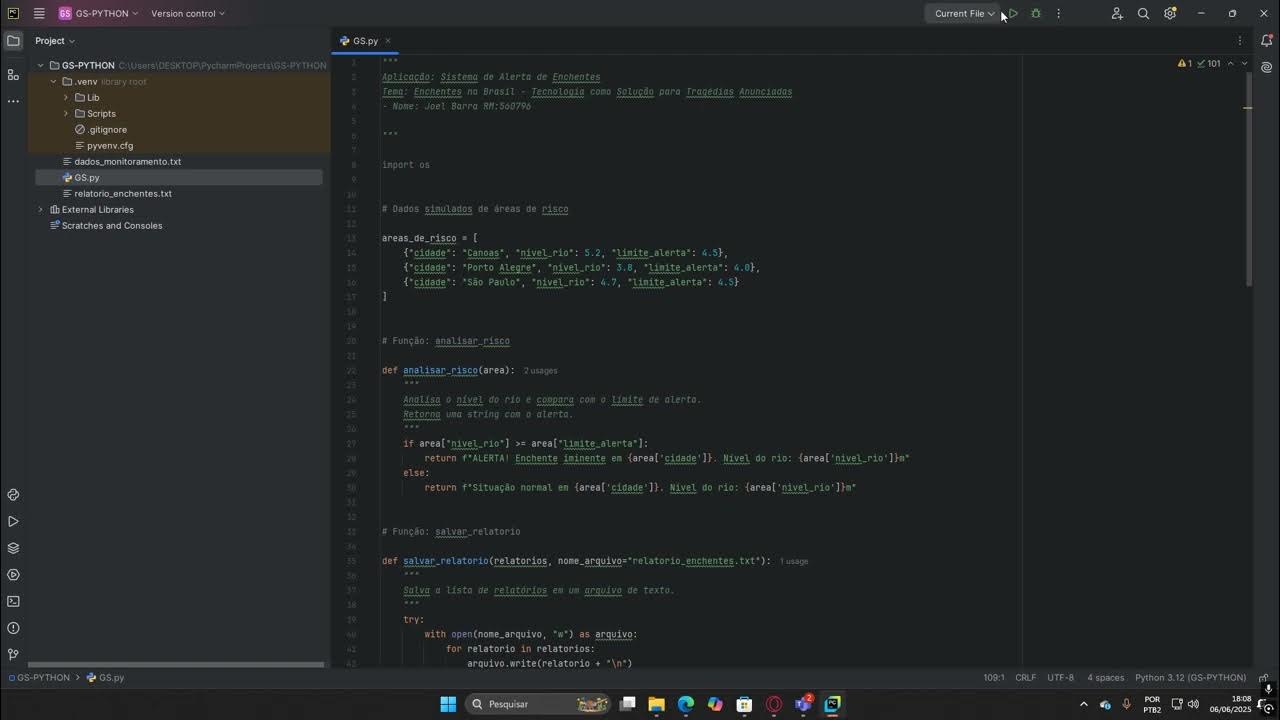Image resolution: width=1280 pixels, height=720 pixels.
Task: Select Scratches and Consoles node
Action: (x=106, y=225)
